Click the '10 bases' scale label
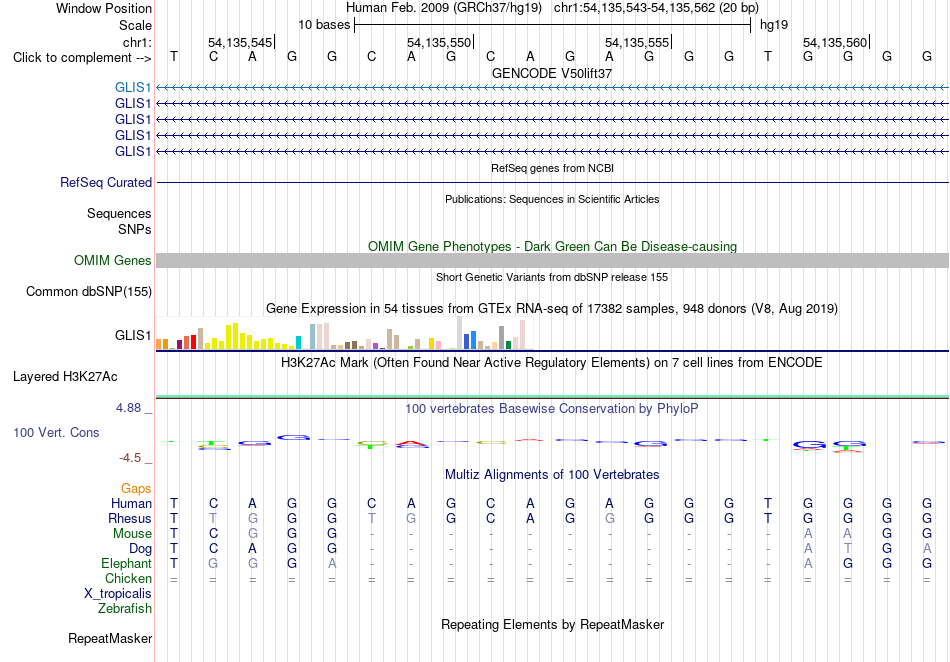 (324, 25)
